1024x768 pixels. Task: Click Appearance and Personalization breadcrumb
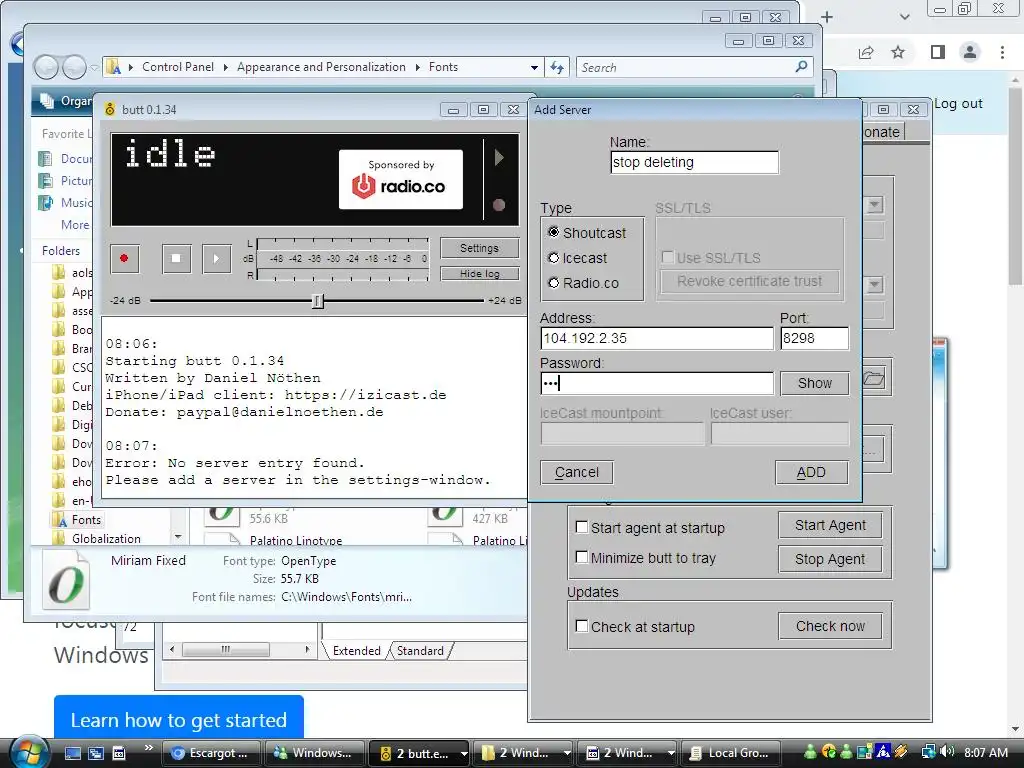point(321,67)
